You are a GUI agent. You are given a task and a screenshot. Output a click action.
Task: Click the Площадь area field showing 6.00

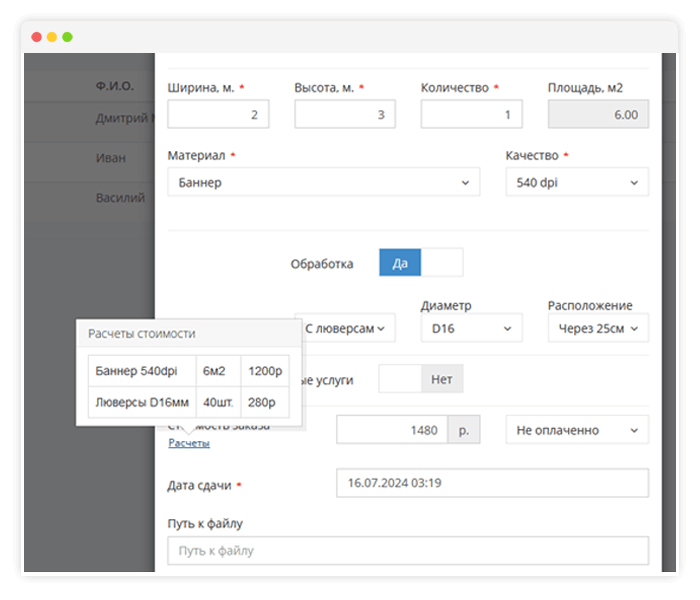coord(598,114)
